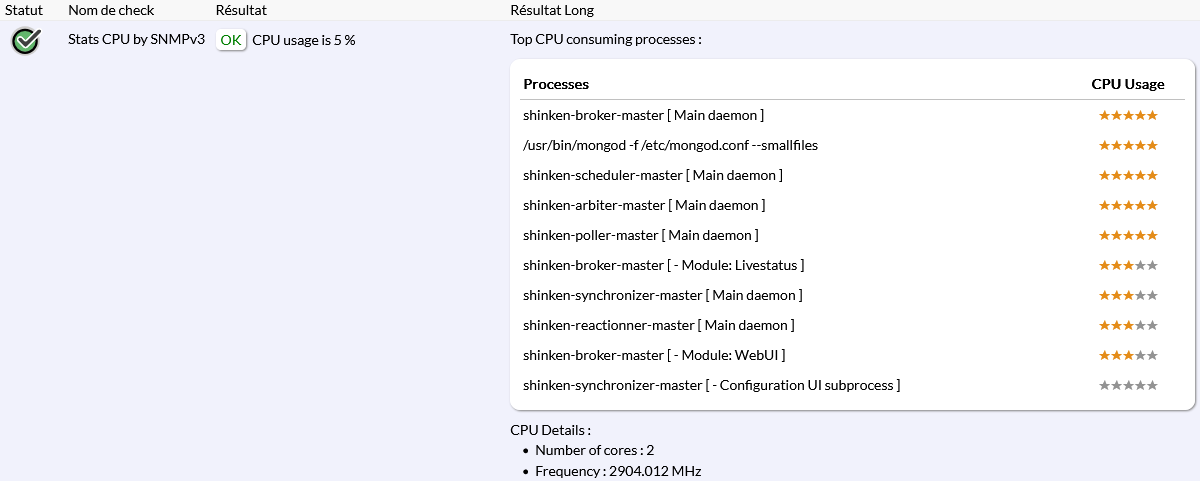Click the star rating for shinken-scheduler-master

pyautogui.click(x=1128, y=175)
